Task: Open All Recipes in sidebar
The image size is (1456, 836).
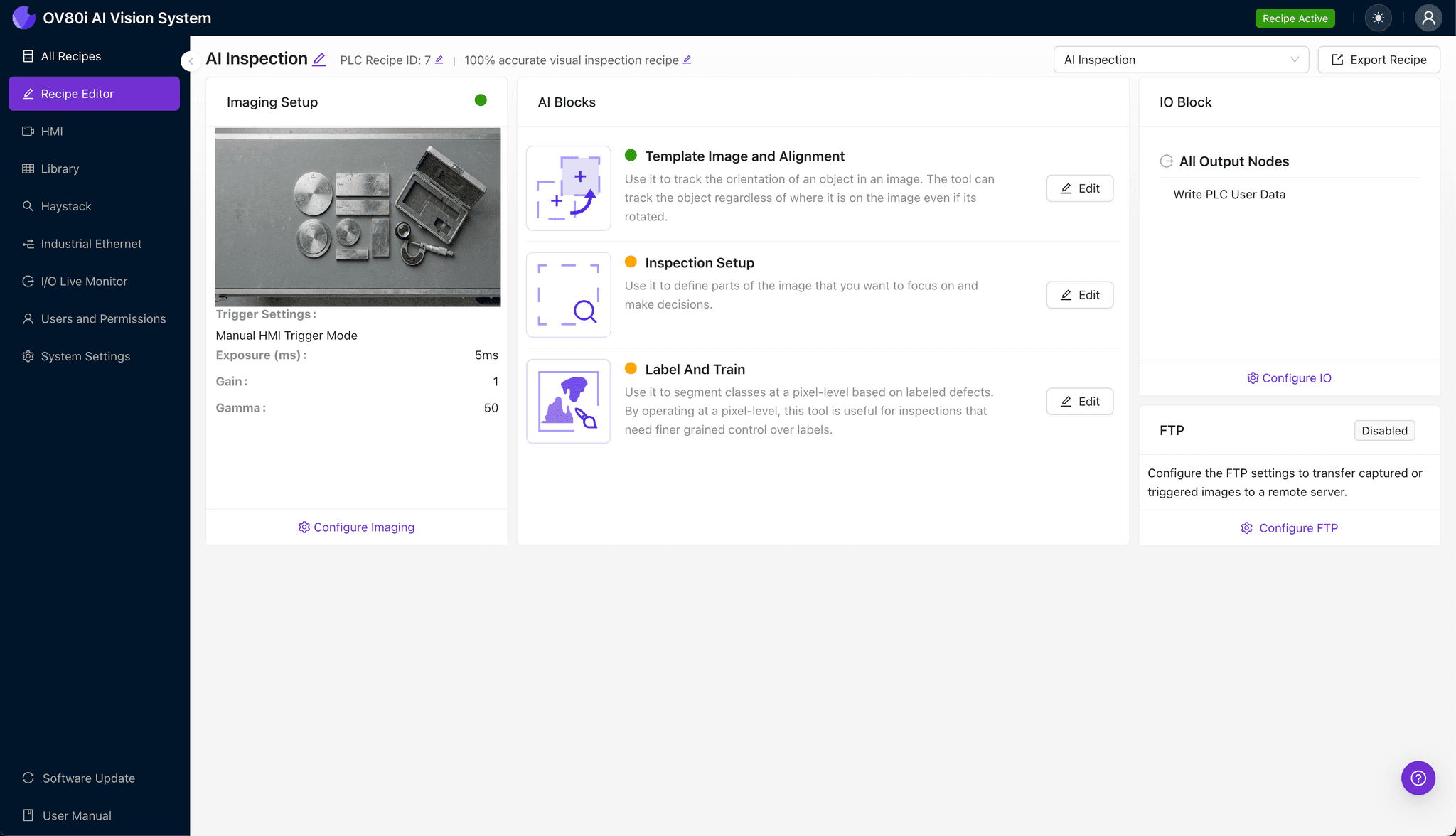Action: (x=94, y=56)
